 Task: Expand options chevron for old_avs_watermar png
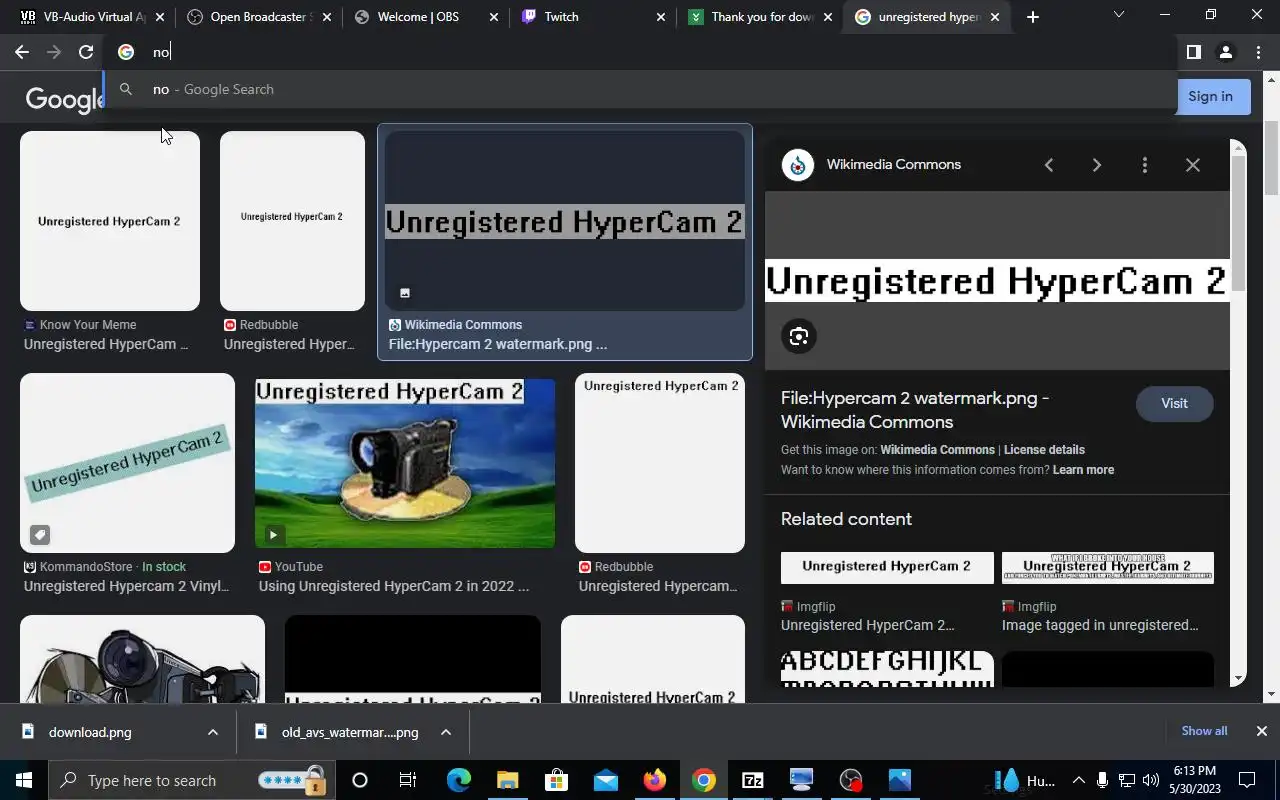point(446,732)
